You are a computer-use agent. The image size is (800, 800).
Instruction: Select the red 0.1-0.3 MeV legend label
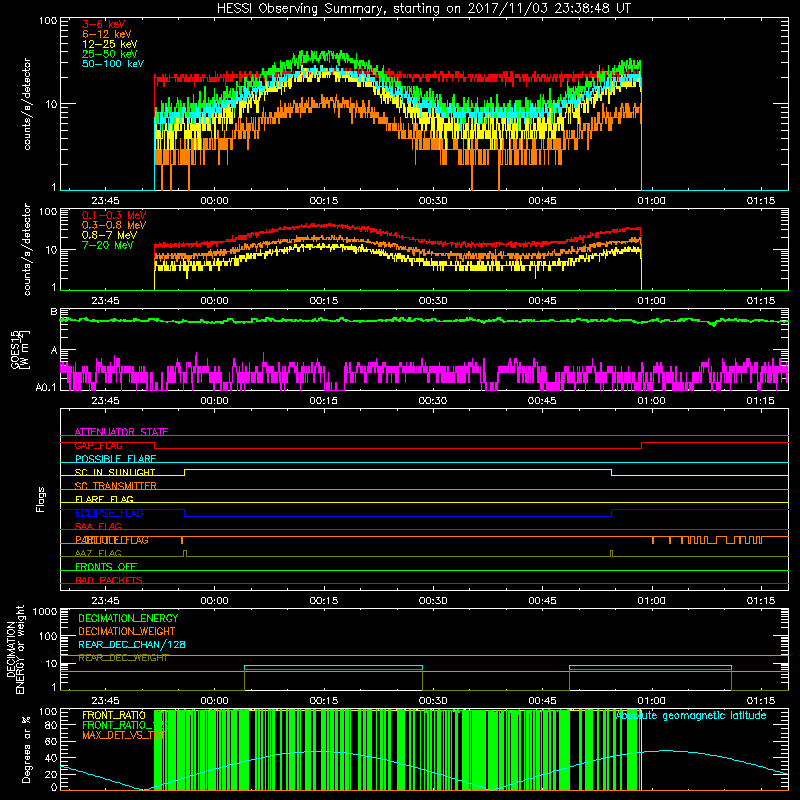click(114, 215)
